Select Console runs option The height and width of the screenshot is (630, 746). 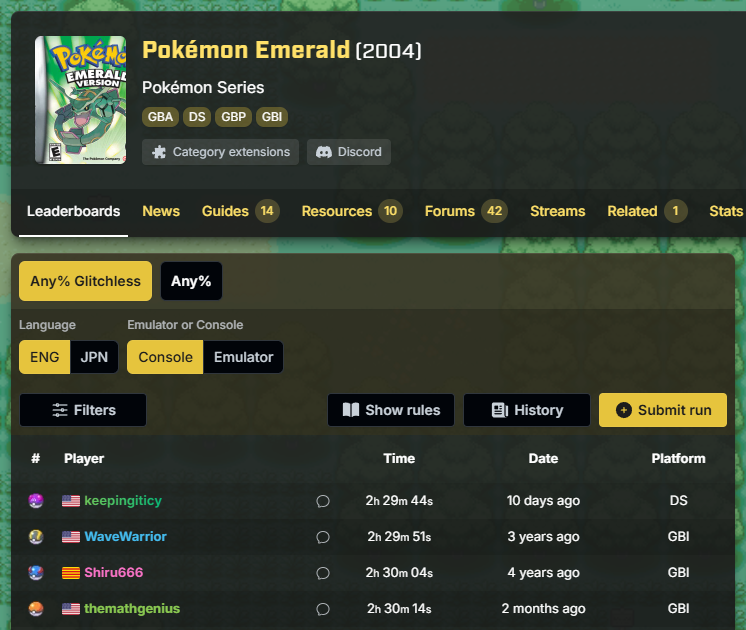coord(165,357)
